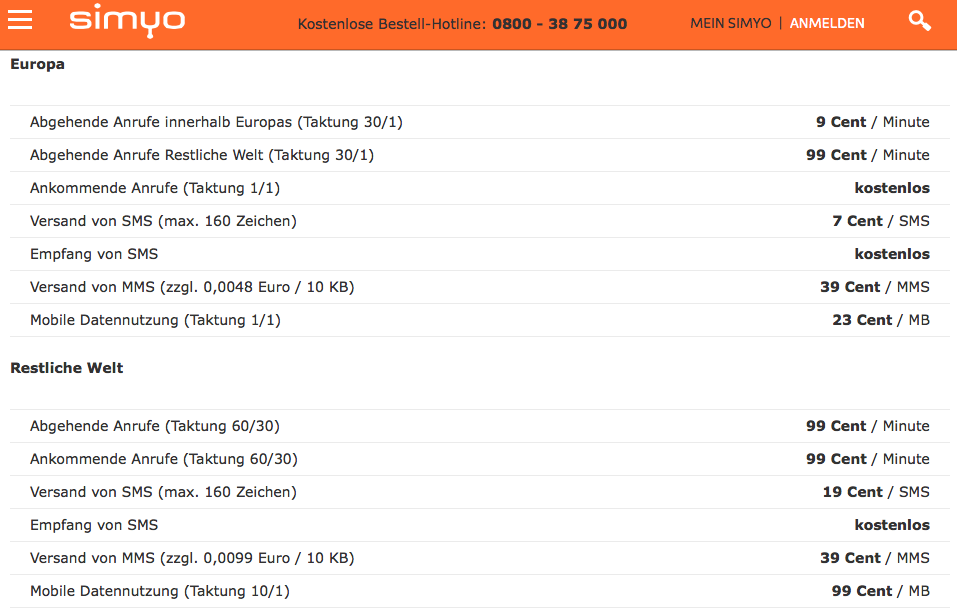957x613 pixels.
Task: Click the Mobile Datennutzung (Taktung 10/1) row
Action: coord(160,591)
